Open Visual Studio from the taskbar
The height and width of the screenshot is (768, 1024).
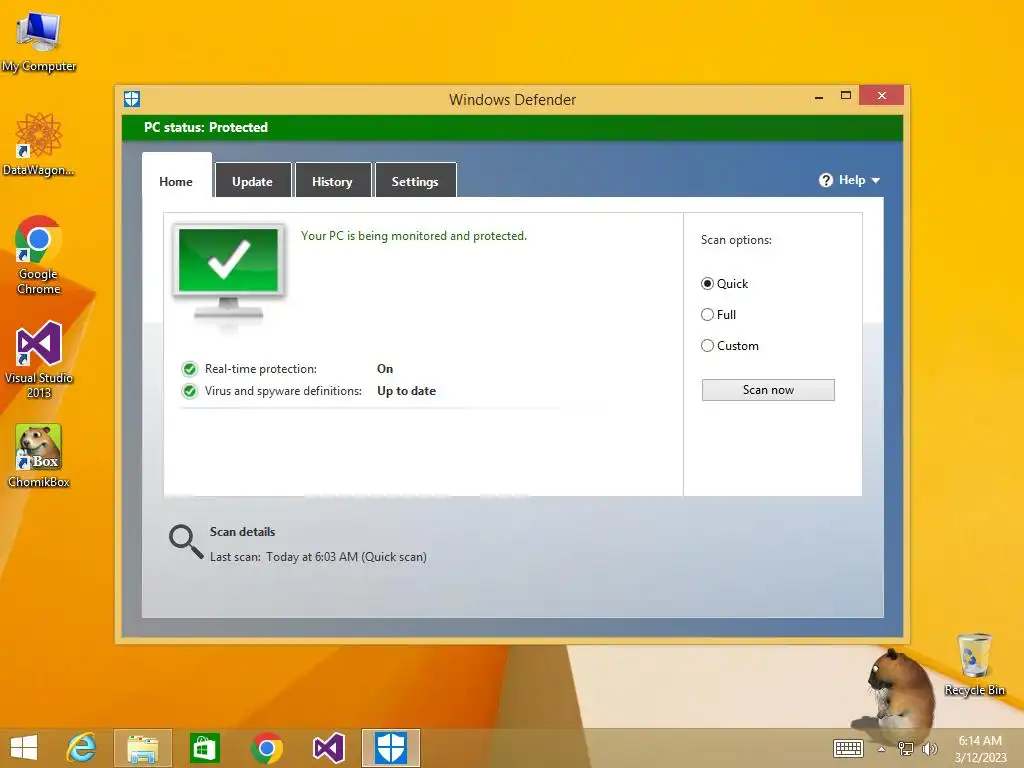328,748
